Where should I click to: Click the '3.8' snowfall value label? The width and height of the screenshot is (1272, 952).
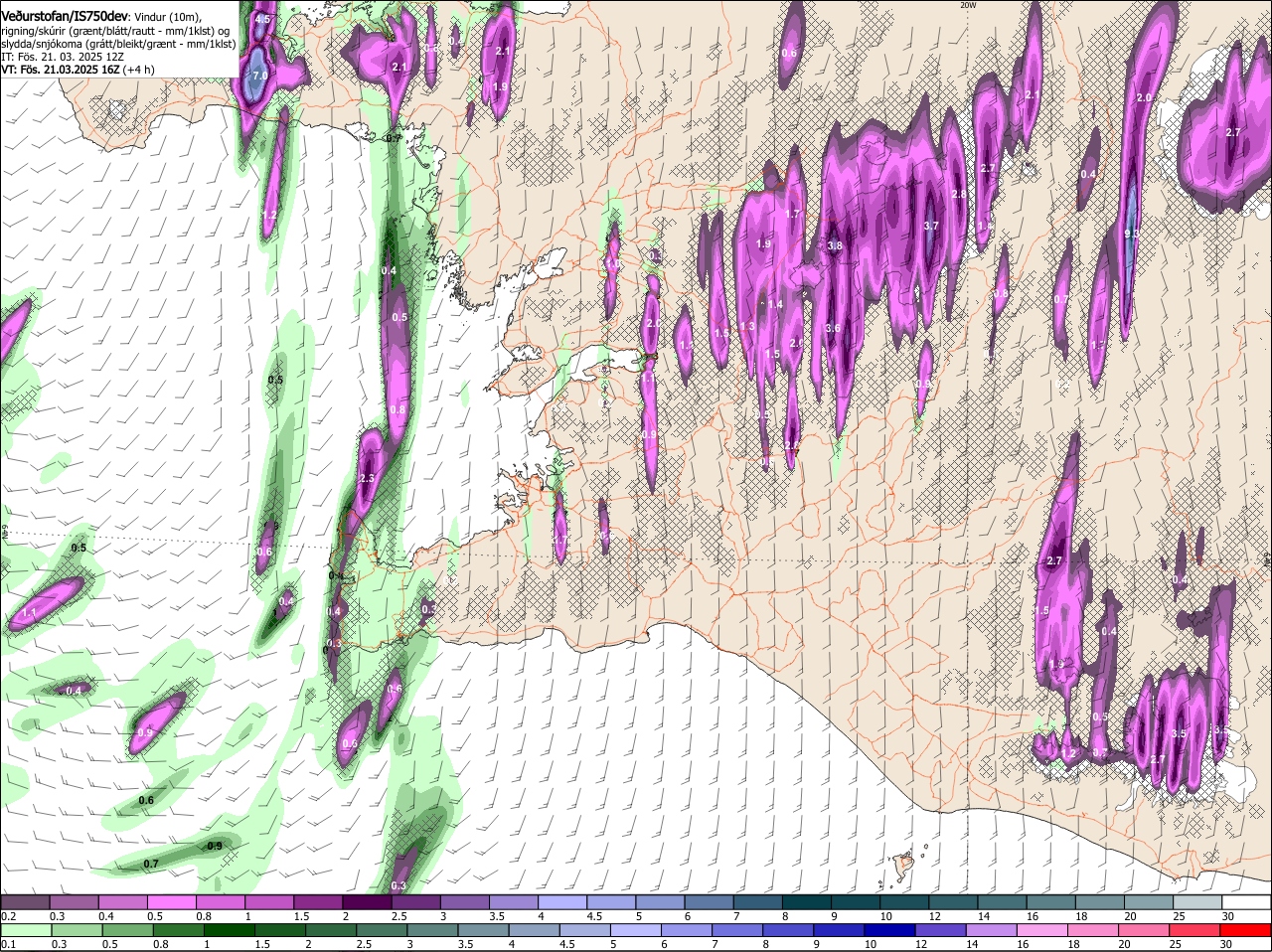(835, 246)
